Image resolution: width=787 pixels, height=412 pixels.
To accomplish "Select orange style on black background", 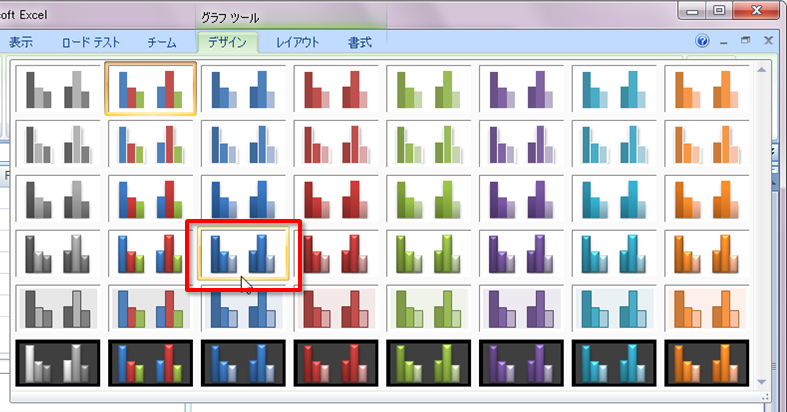I will point(707,363).
